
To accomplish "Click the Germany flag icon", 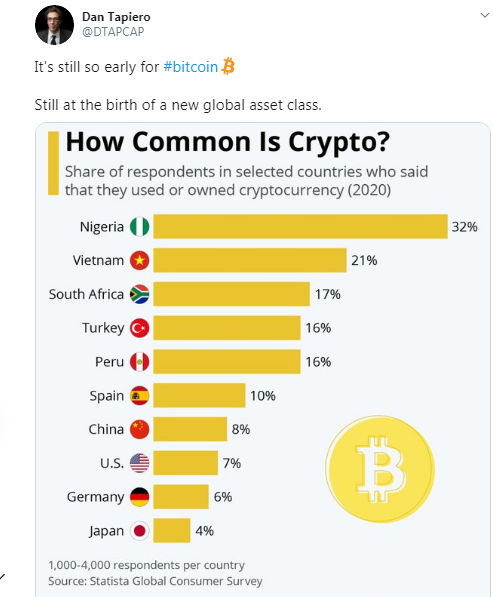I will (139, 497).
